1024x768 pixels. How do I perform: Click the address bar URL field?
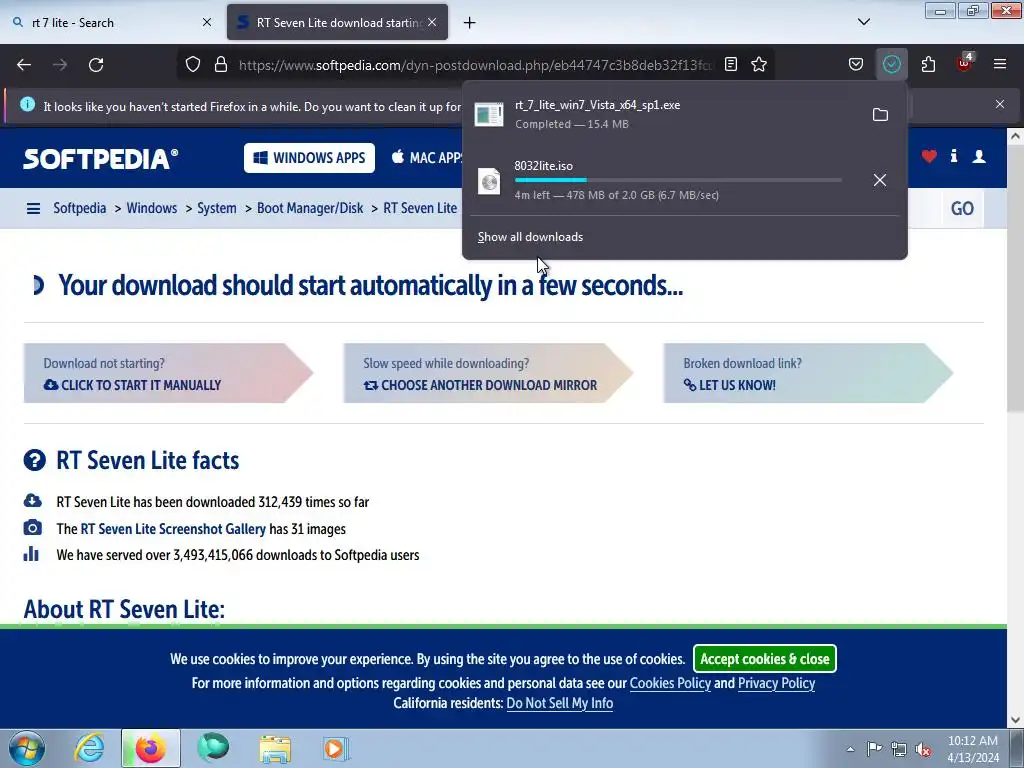pyautogui.click(x=475, y=65)
